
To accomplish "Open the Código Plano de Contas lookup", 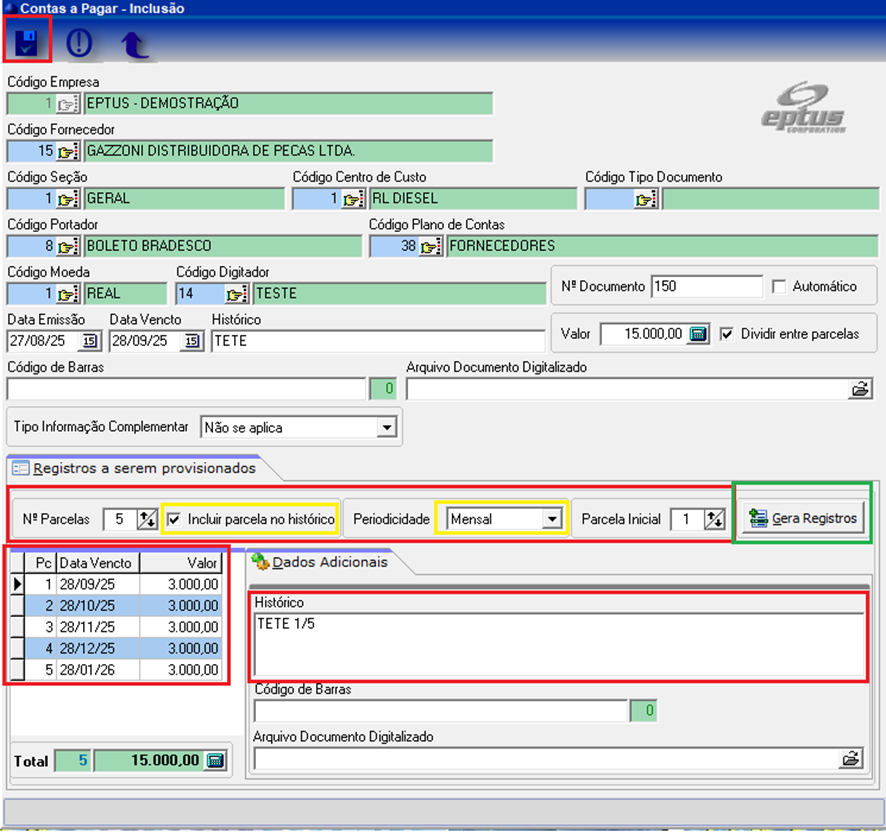I will click(430, 246).
